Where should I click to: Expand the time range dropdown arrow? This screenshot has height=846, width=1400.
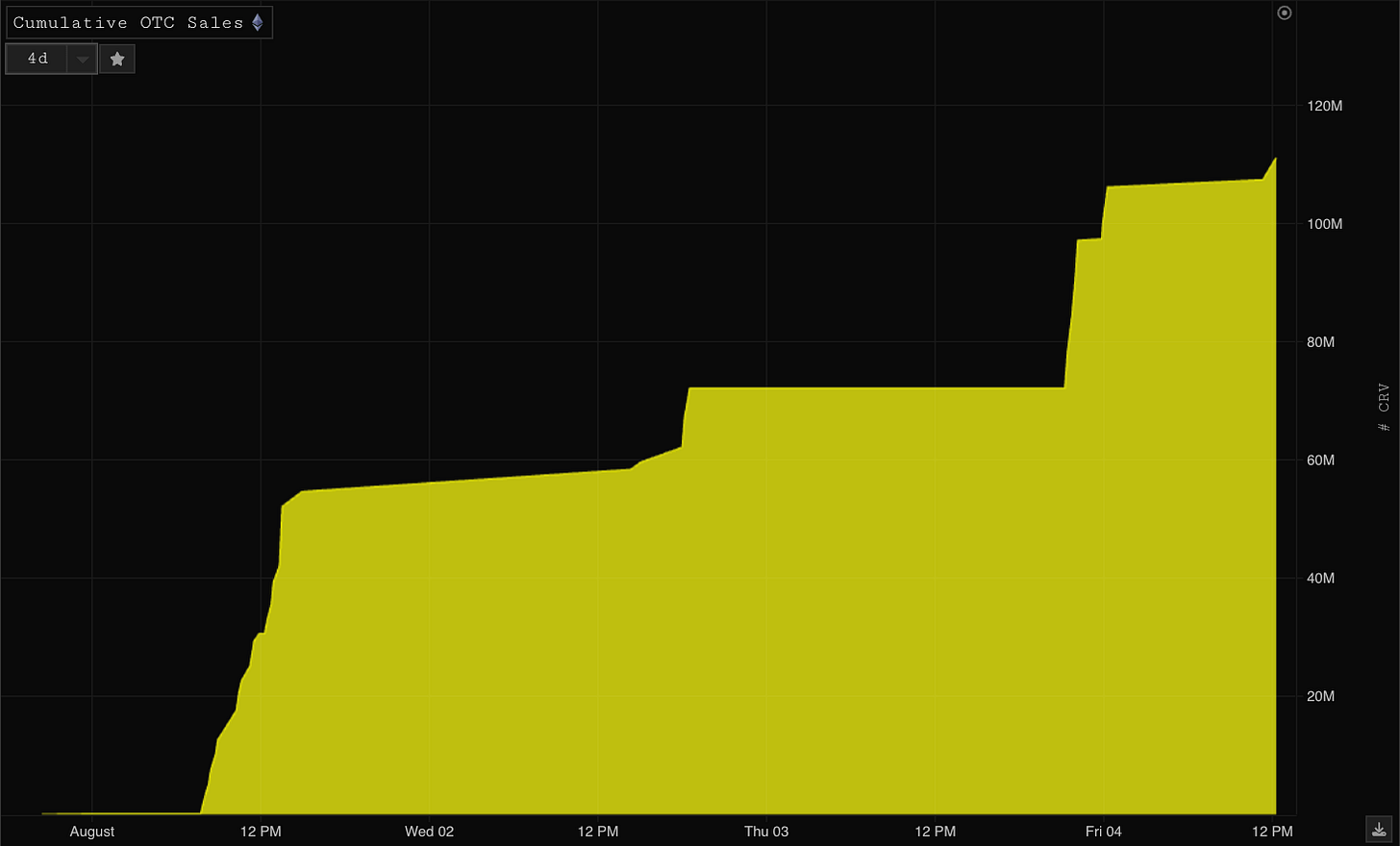pos(83,60)
